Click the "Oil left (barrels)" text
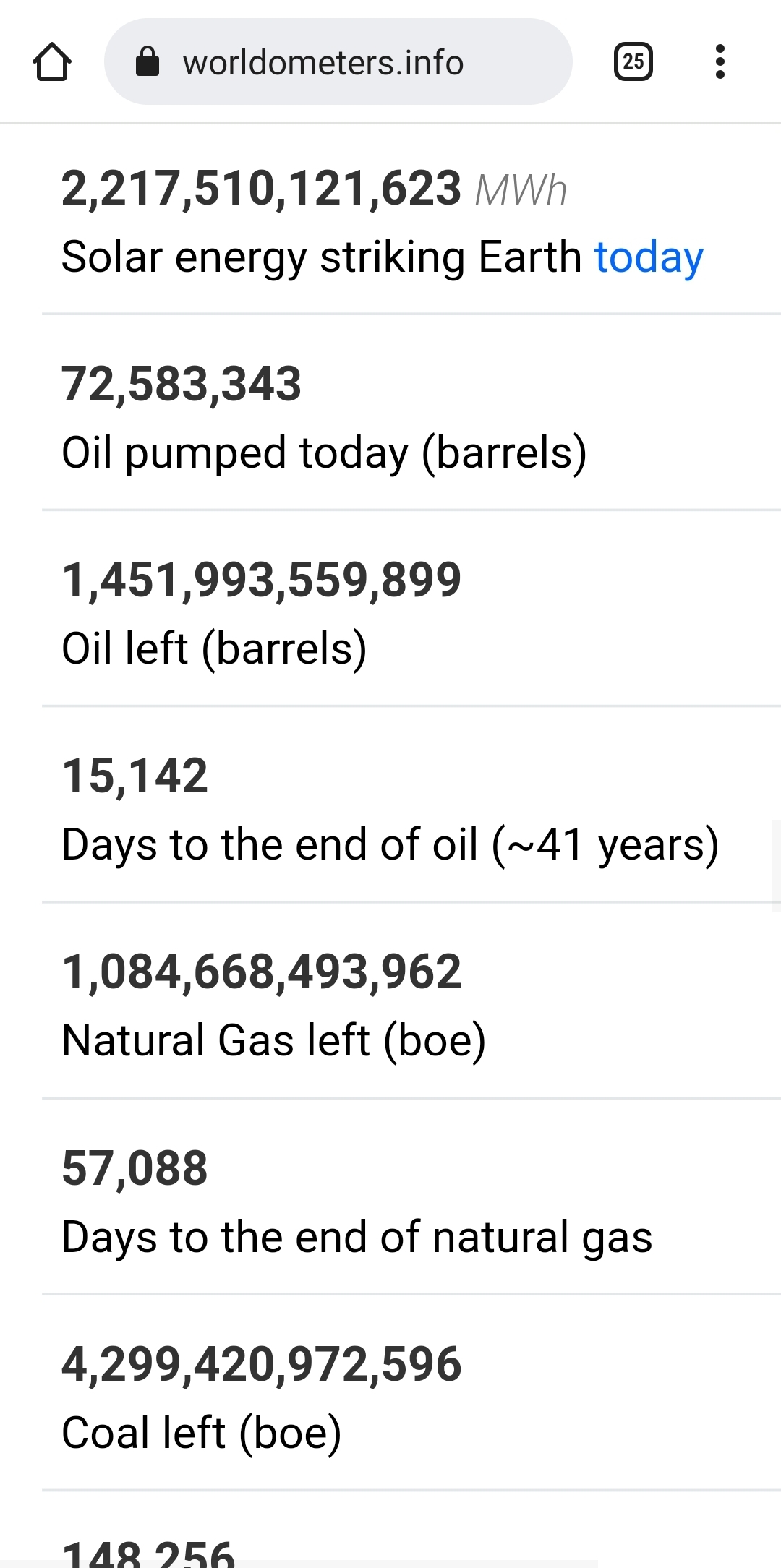Screen dimensions: 781x1568 coord(214,648)
